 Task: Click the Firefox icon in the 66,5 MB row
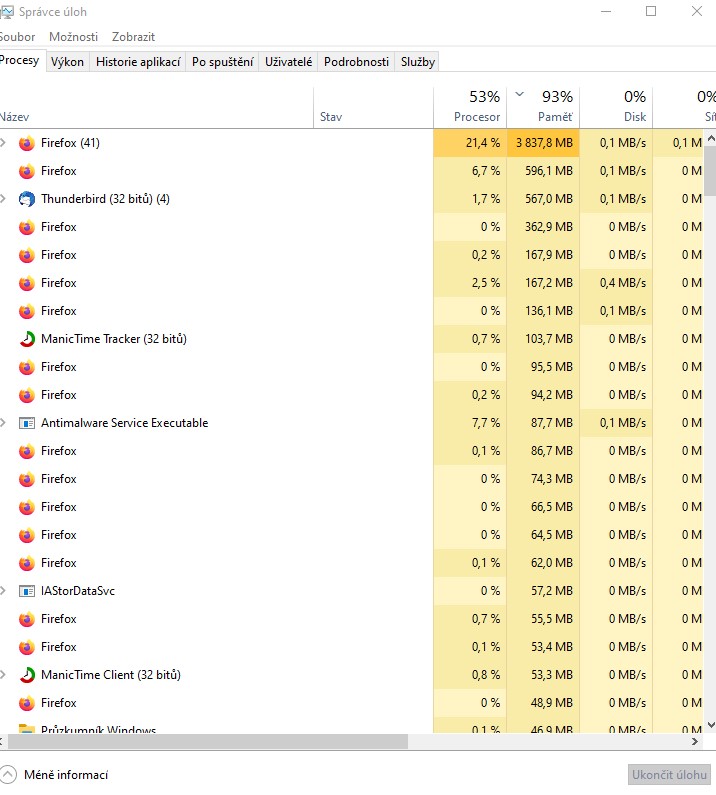[27, 507]
